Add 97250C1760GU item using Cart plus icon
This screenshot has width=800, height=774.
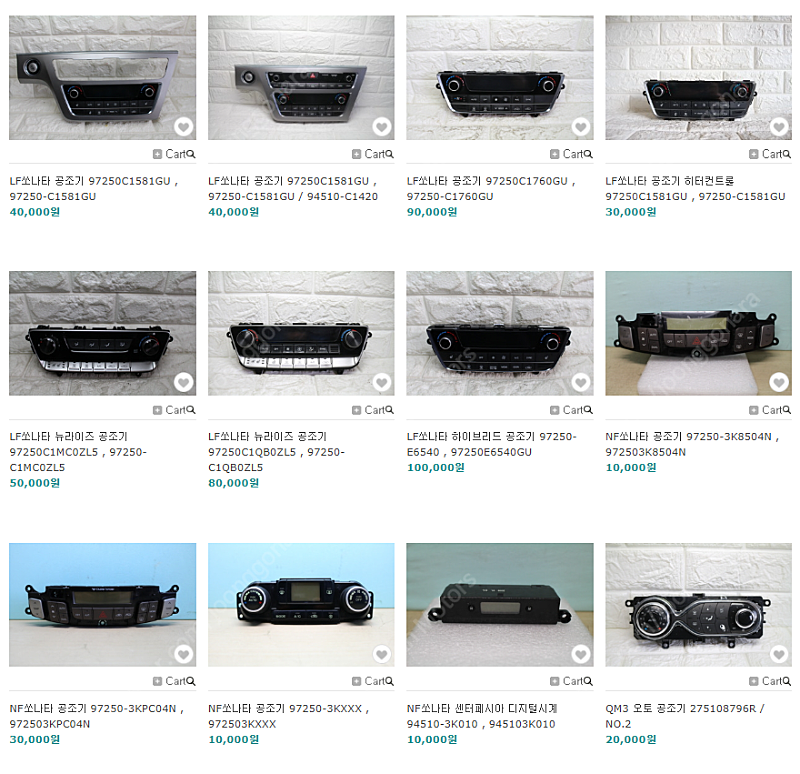[555, 154]
